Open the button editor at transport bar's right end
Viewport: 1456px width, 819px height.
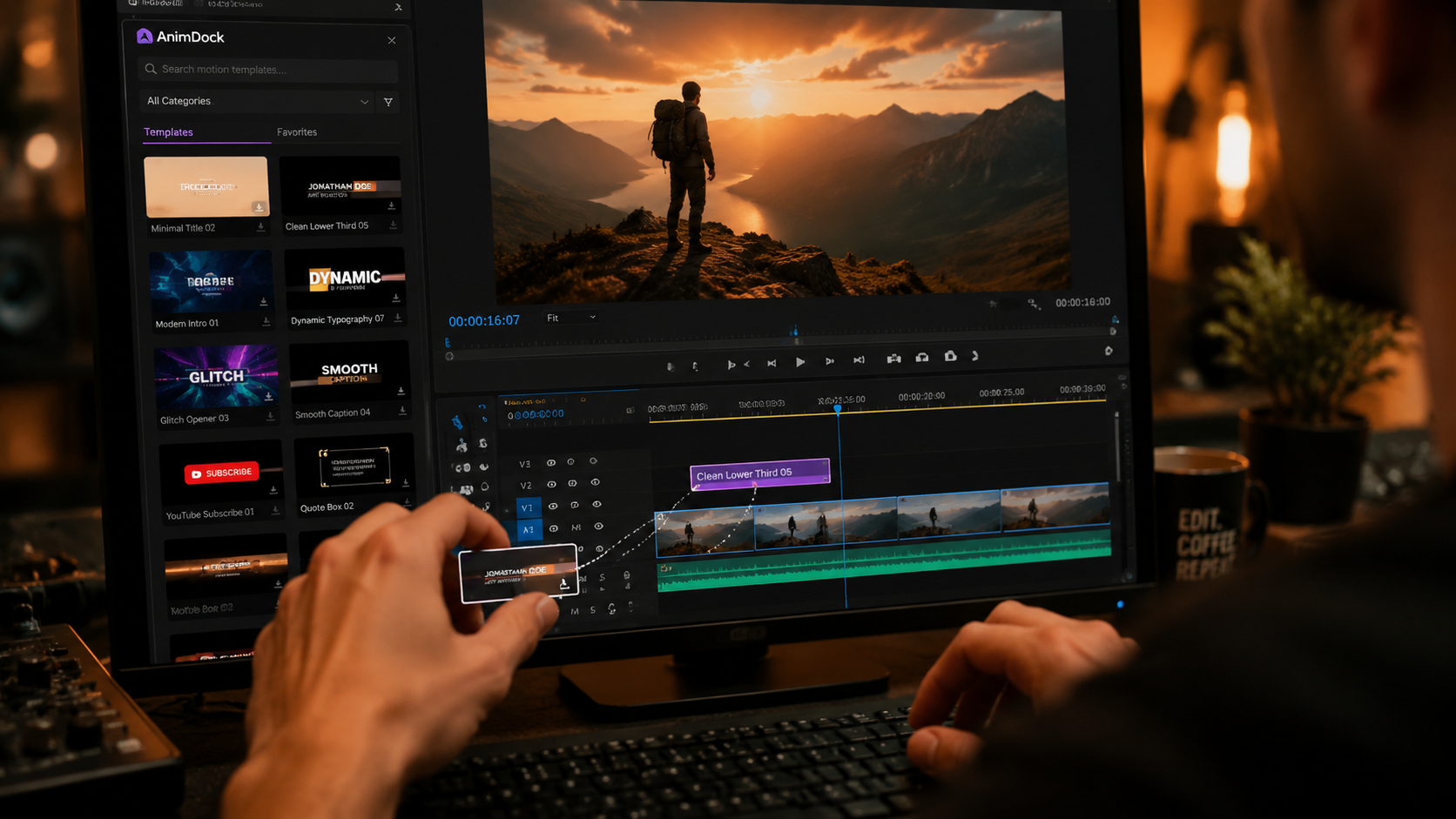pos(1109,351)
